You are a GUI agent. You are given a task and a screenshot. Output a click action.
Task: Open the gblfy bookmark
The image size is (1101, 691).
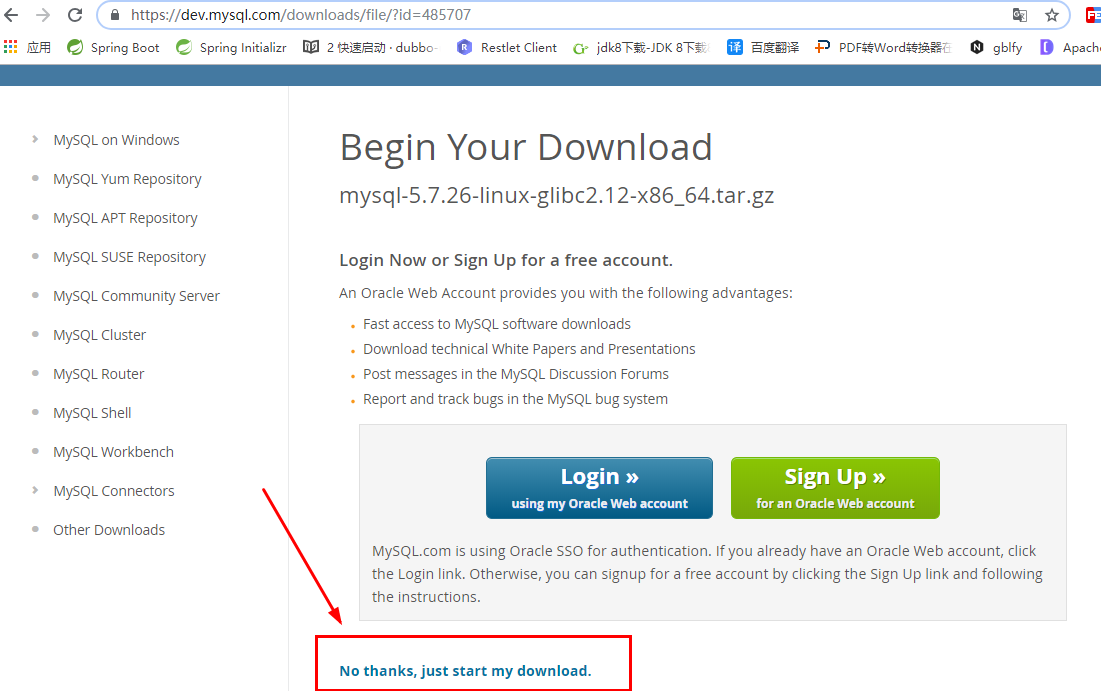click(x=996, y=47)
